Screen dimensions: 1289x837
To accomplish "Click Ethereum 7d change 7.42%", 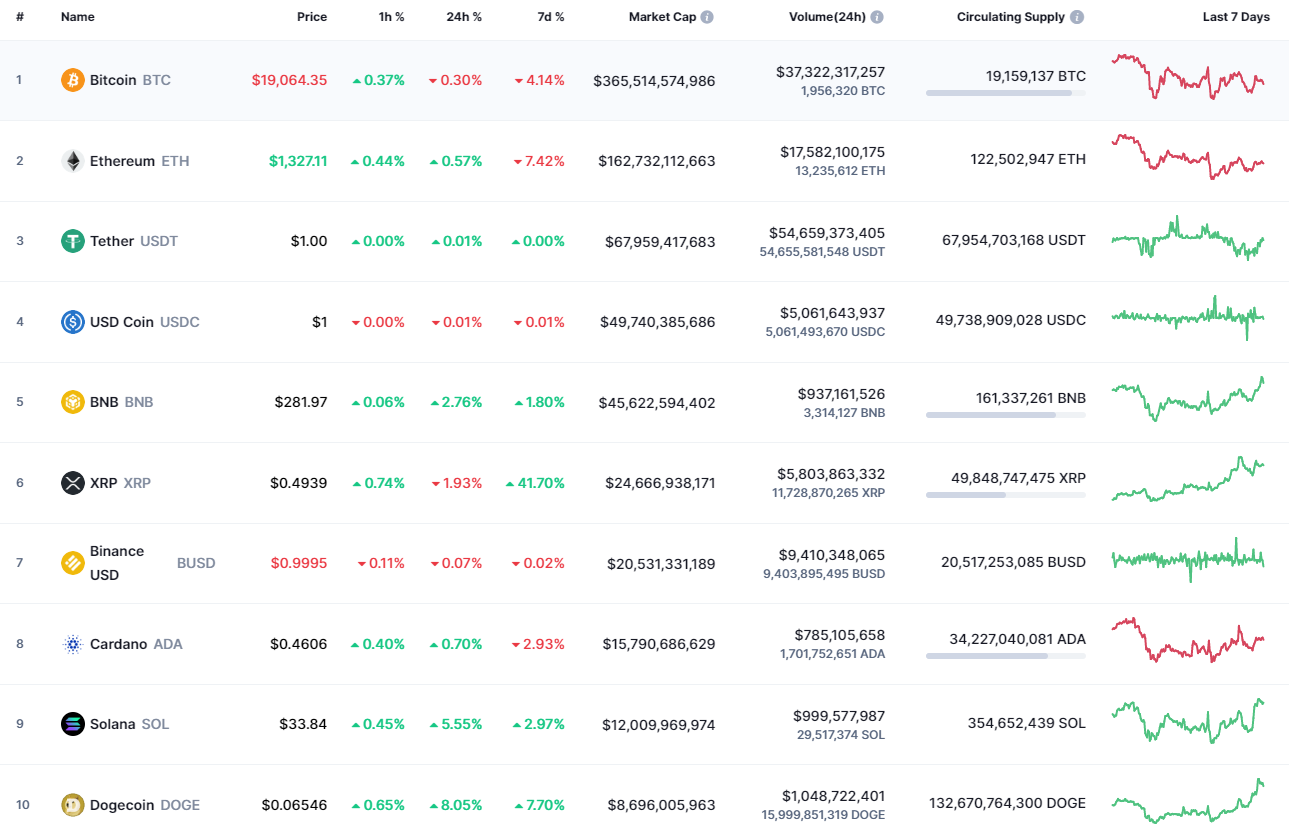I will click(x=539, y=161).
